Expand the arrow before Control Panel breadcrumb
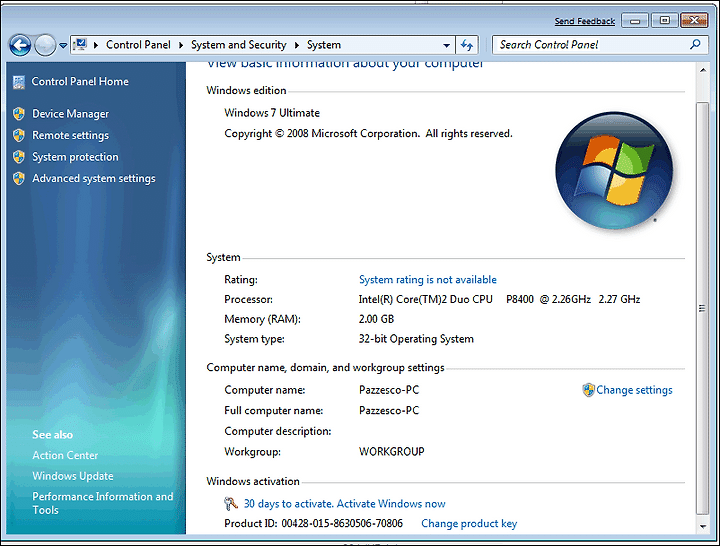The width and height of the screenshot is (720, 546). click(96, 45)
